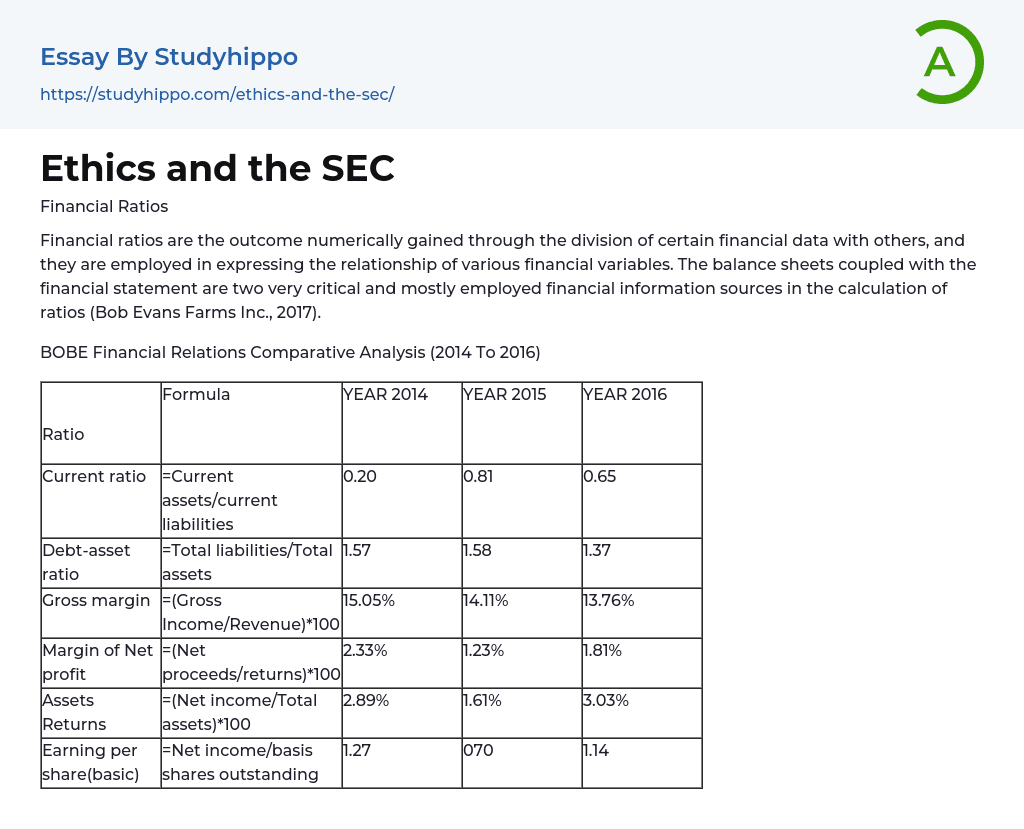Select the YEAR 2016 column header
The image size is (1024, 829).
(625, 395)
